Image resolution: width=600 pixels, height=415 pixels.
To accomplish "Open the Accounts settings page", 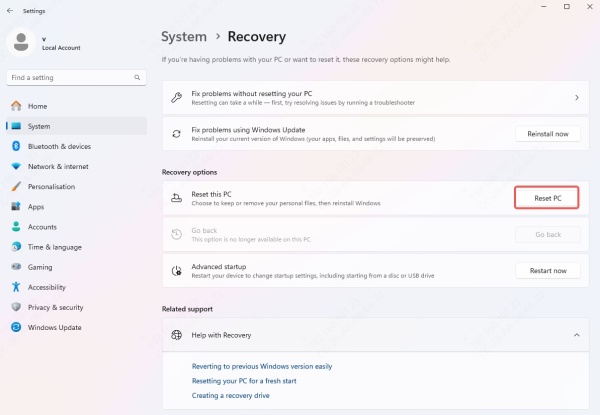I will (76, 227).
